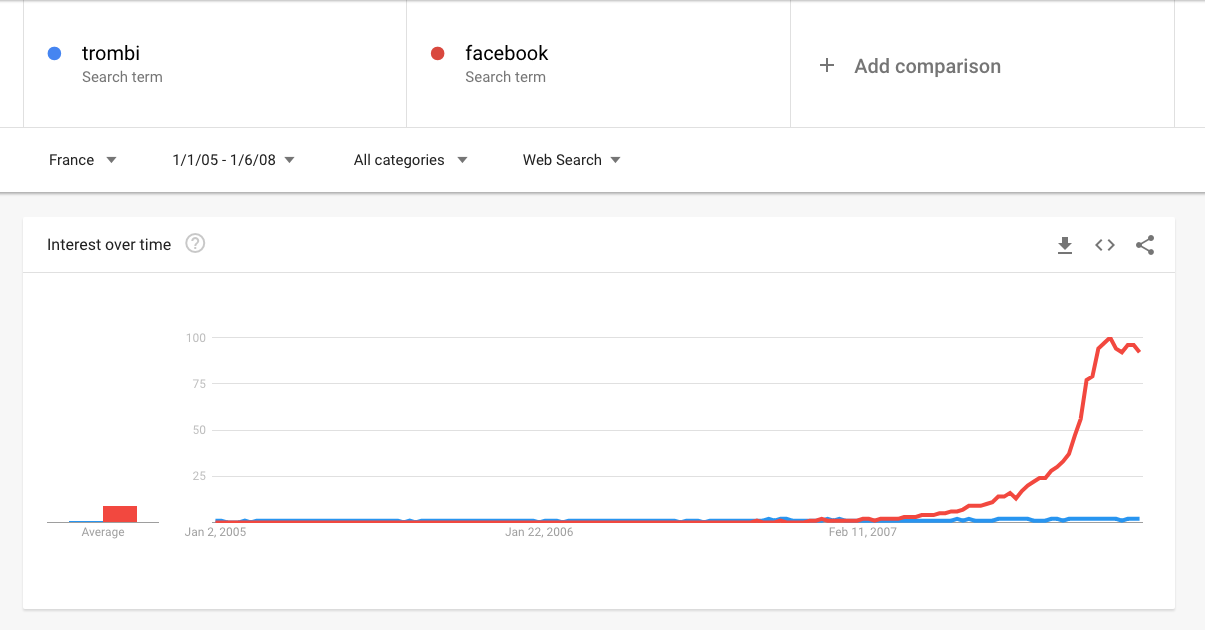Open the embed code icon
The width and height of the screenshot is (1205, 630).
[1105, 245]
